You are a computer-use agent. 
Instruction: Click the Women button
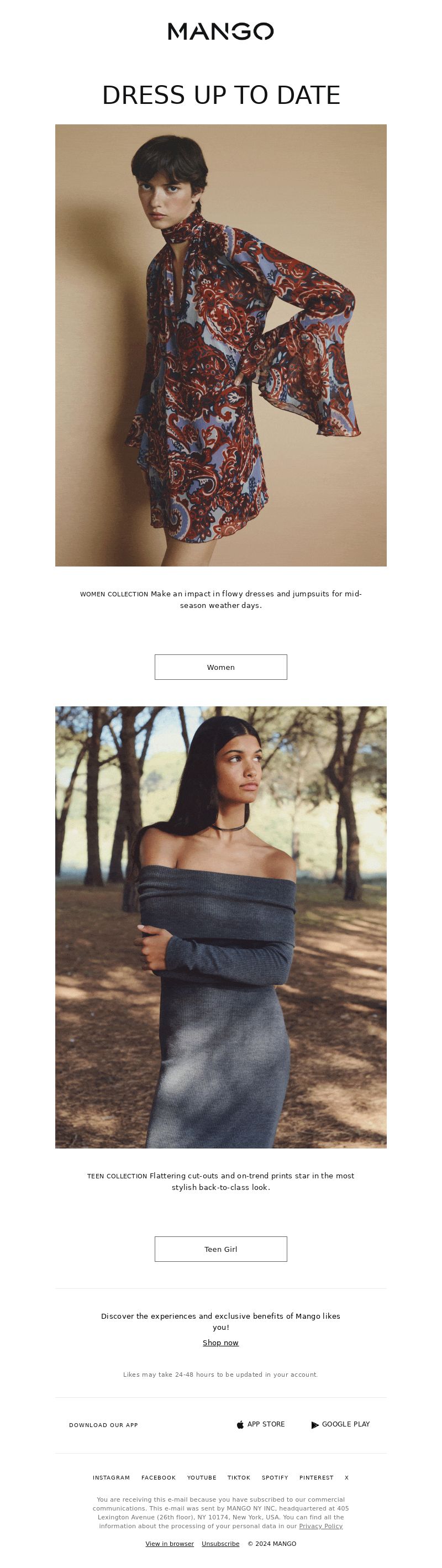point(221,667)
